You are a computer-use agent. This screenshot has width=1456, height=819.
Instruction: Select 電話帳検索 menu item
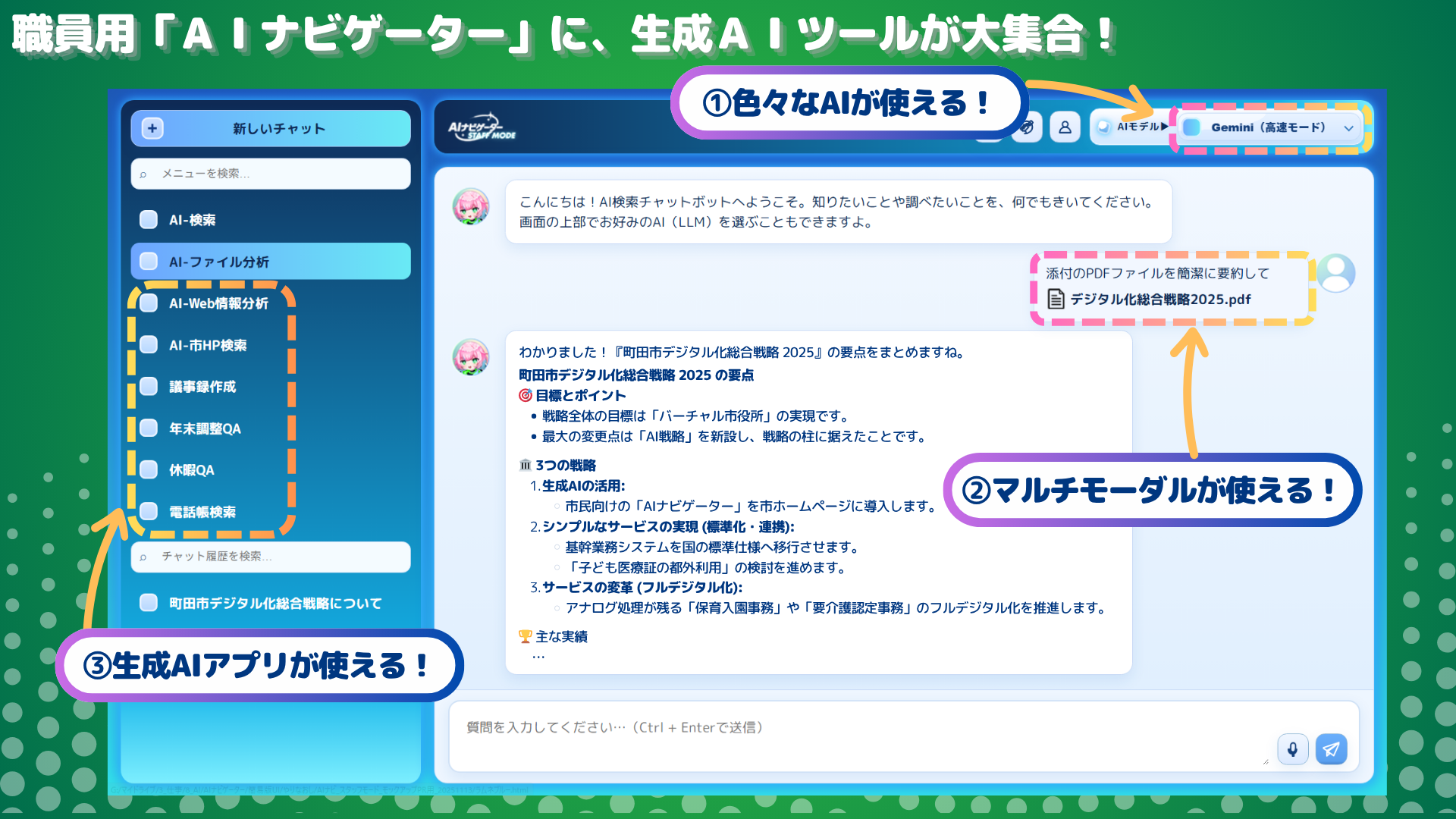coord(202,512)
